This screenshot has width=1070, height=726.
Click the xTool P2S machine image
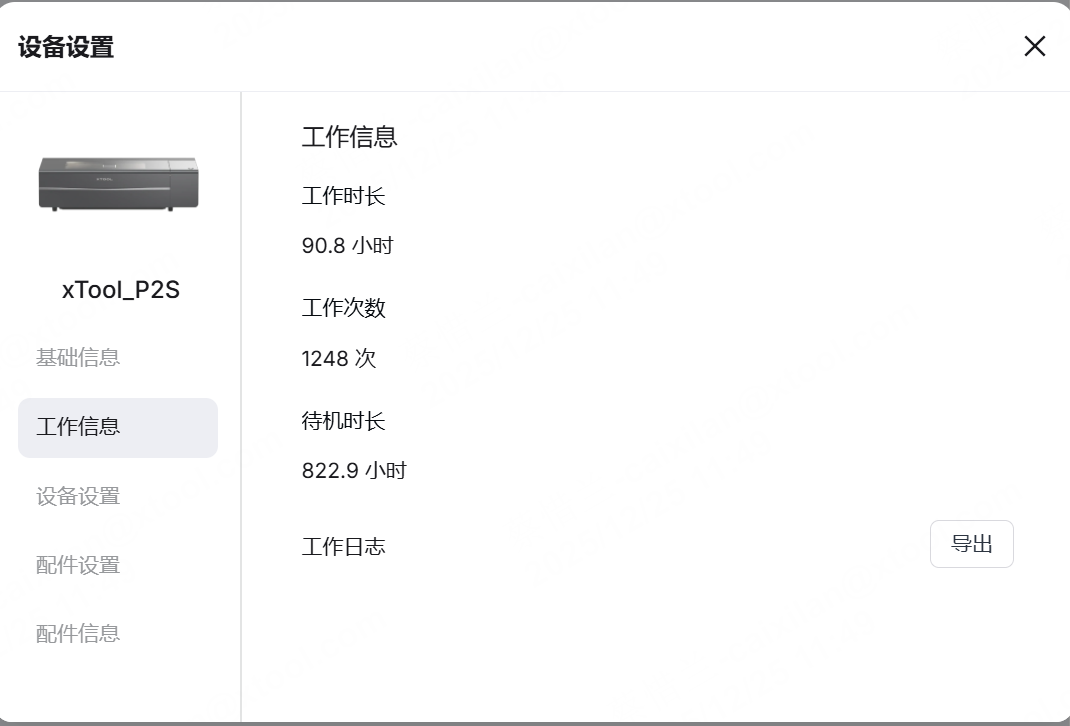point(118,182)
